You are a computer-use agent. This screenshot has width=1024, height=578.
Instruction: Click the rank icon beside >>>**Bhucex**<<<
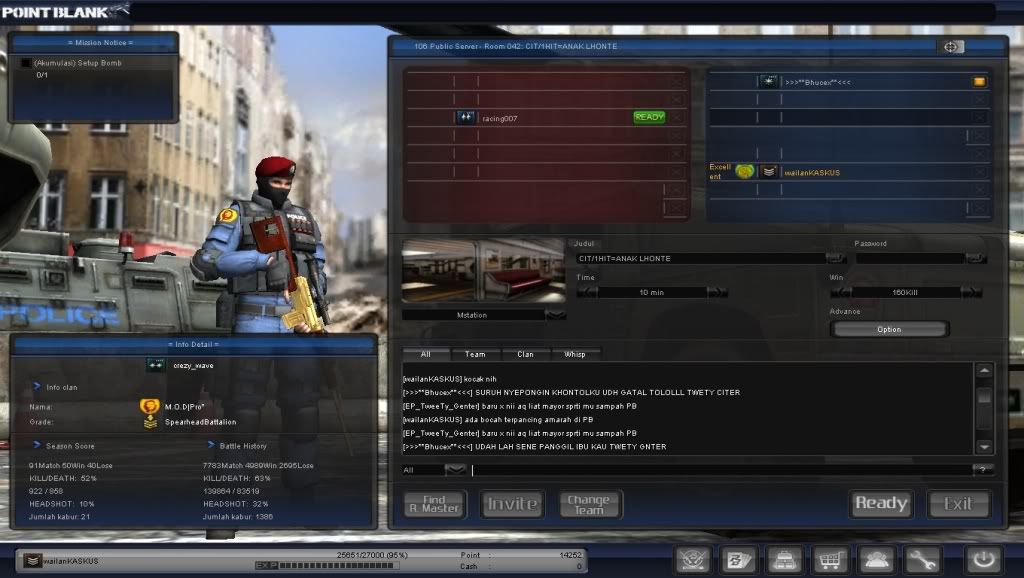click(769, 82)
